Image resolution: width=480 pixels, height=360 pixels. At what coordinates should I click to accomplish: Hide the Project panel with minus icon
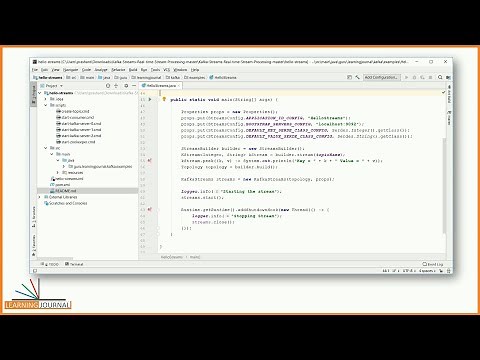134,86
